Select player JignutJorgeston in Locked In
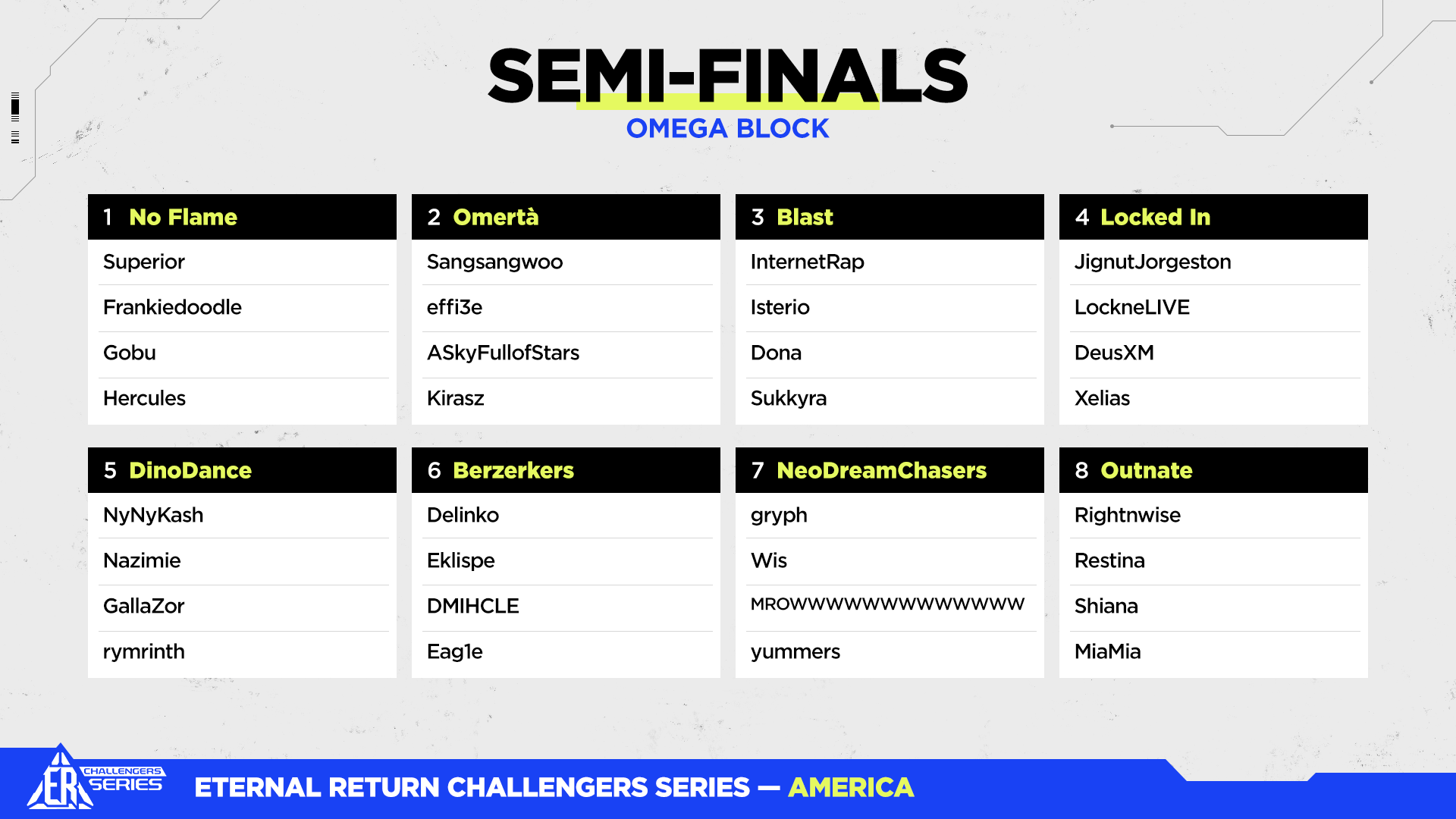 [x=1152, y=262]
